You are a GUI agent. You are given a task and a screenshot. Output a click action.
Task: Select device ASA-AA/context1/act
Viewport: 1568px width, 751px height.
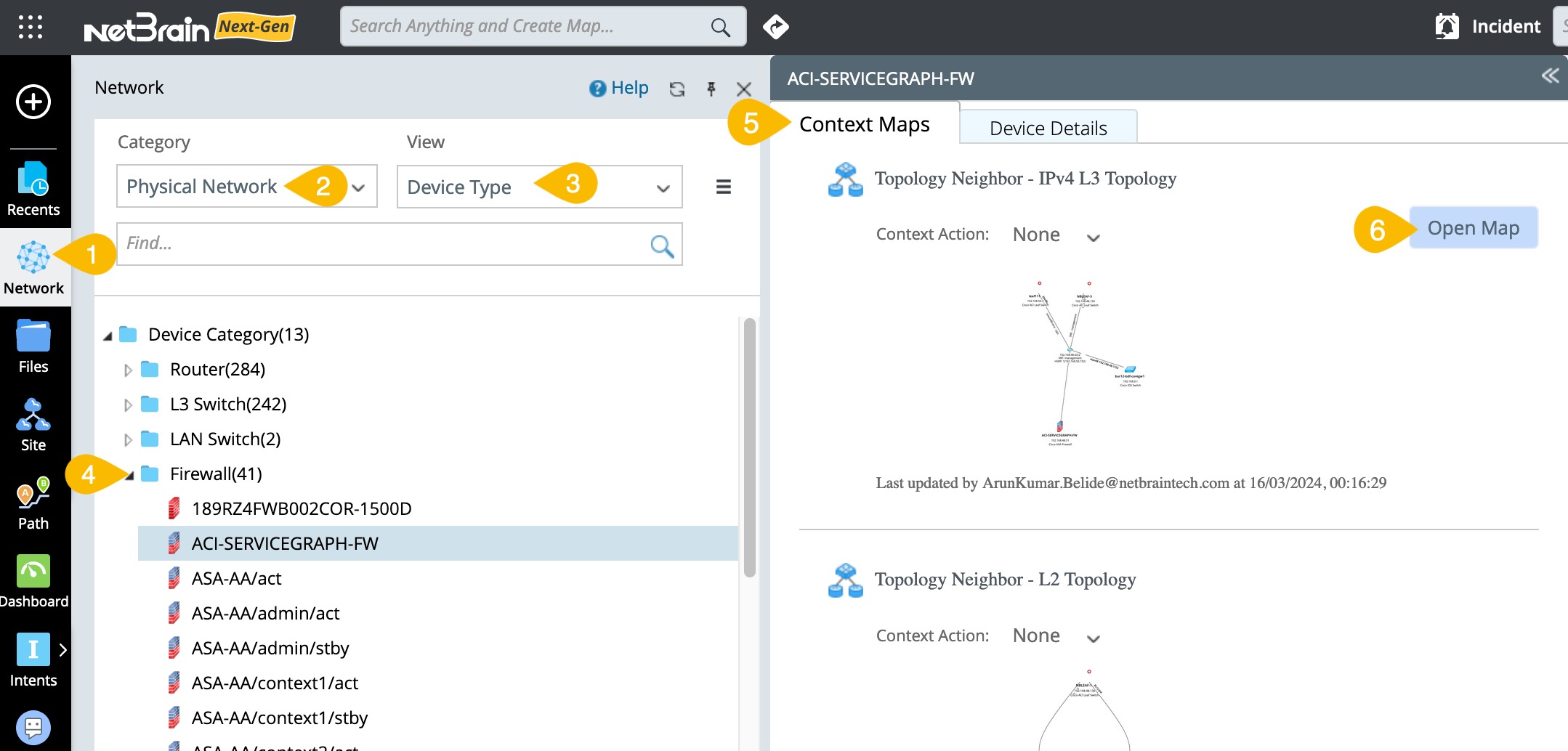point(275,683)
